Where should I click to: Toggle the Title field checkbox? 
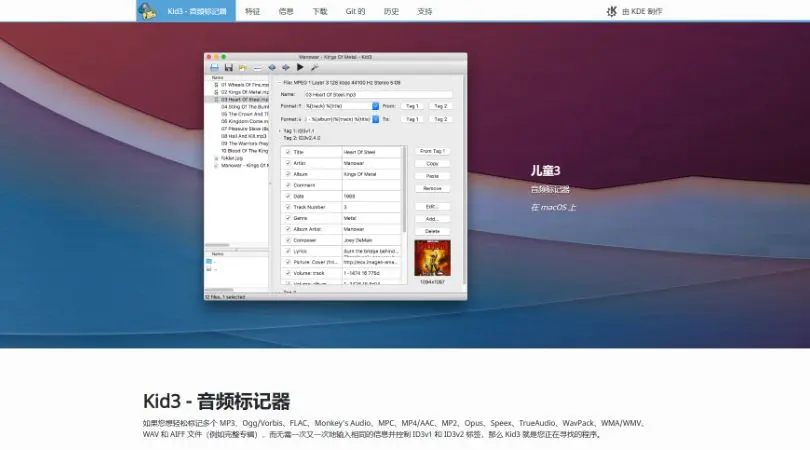pos(288,152)
